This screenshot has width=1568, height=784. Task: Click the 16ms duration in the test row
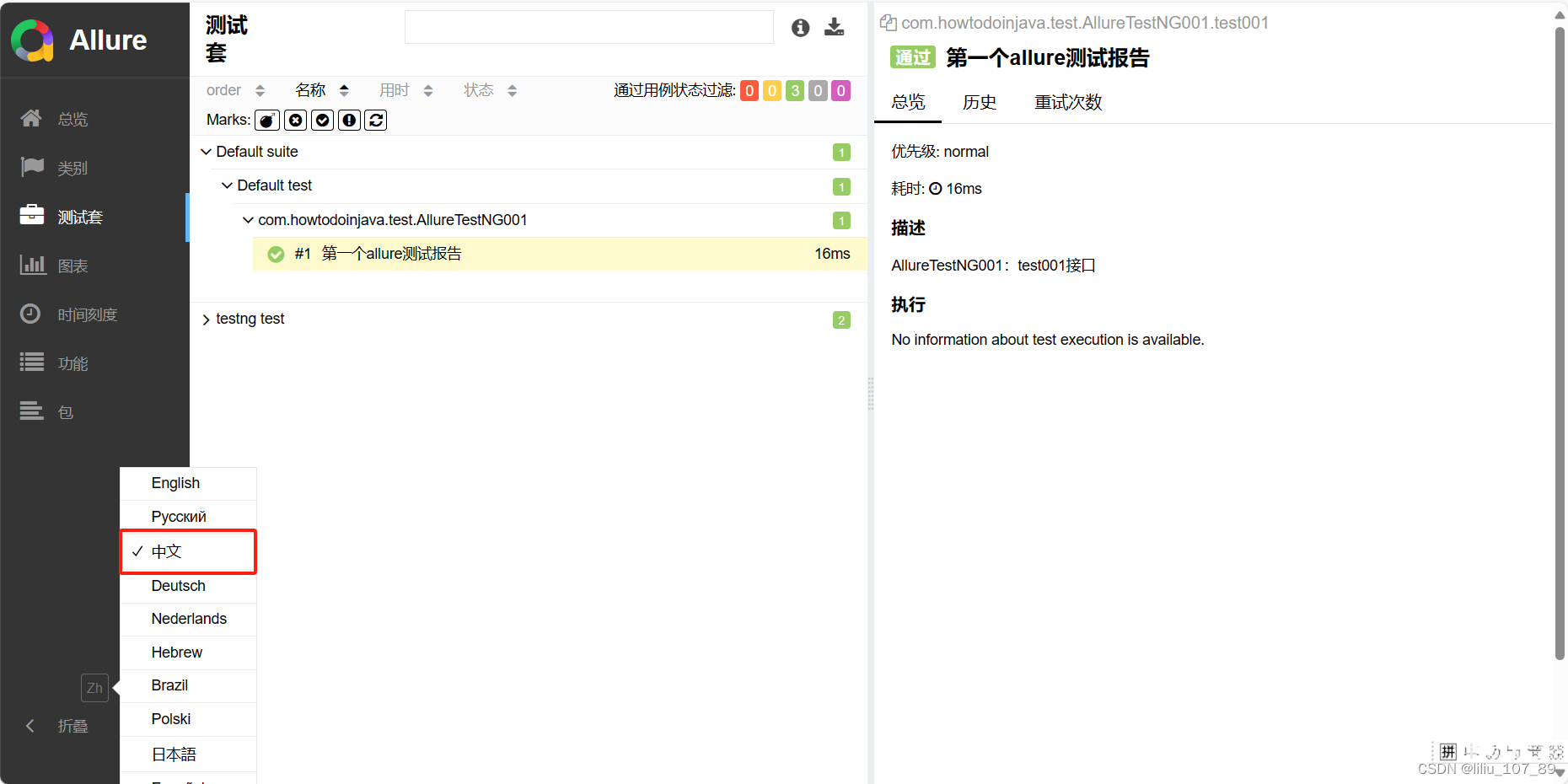[x=832, y=254]
